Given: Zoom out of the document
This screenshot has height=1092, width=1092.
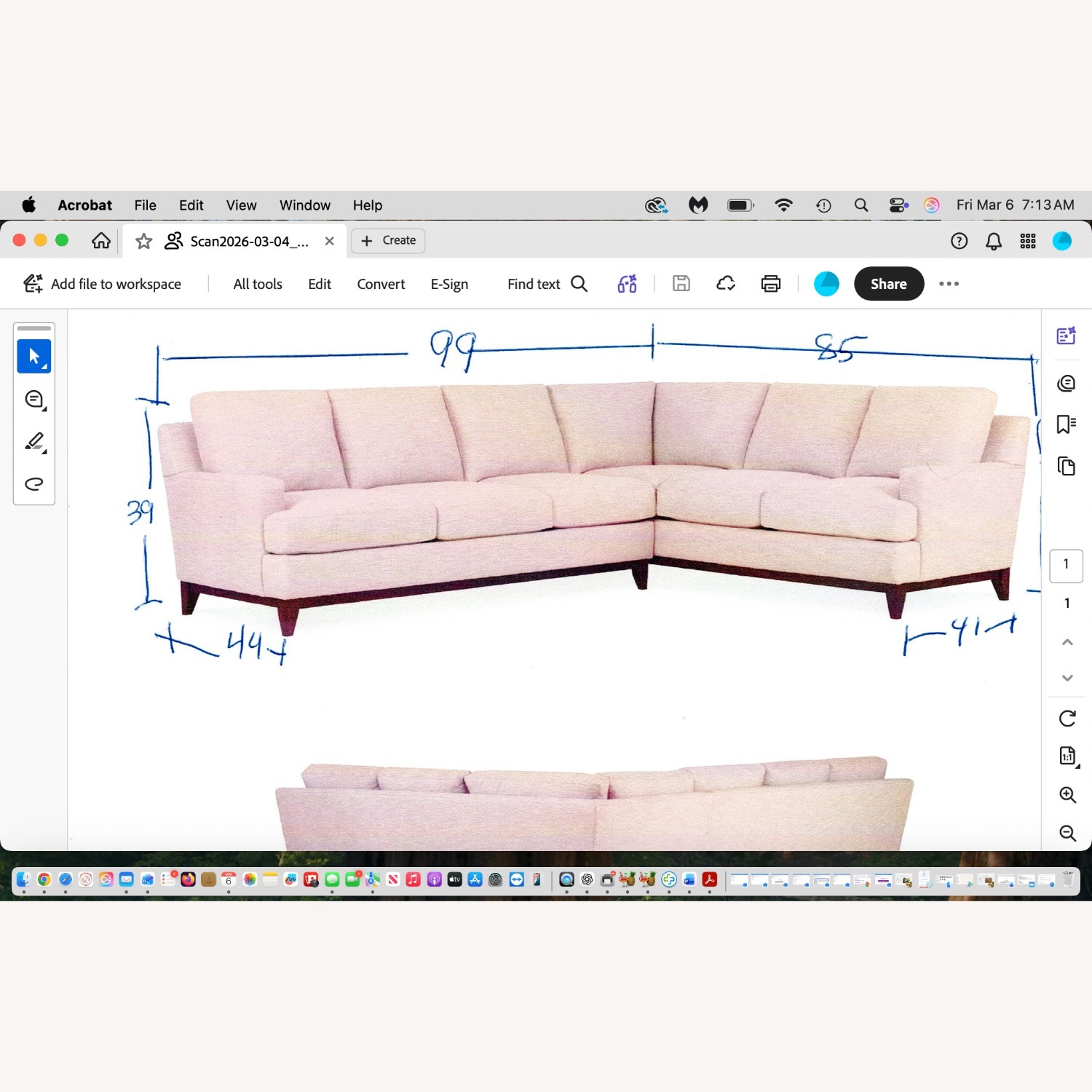Looking at the screenshot, I should tap(1067, 833).
